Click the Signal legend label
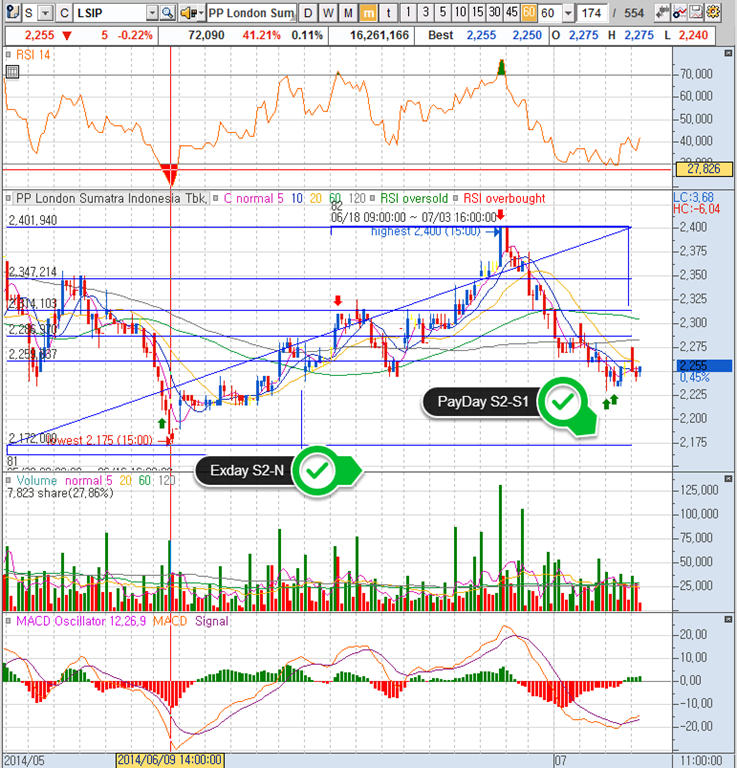This screenshot has height=768, width=737. tap(212, 621)
